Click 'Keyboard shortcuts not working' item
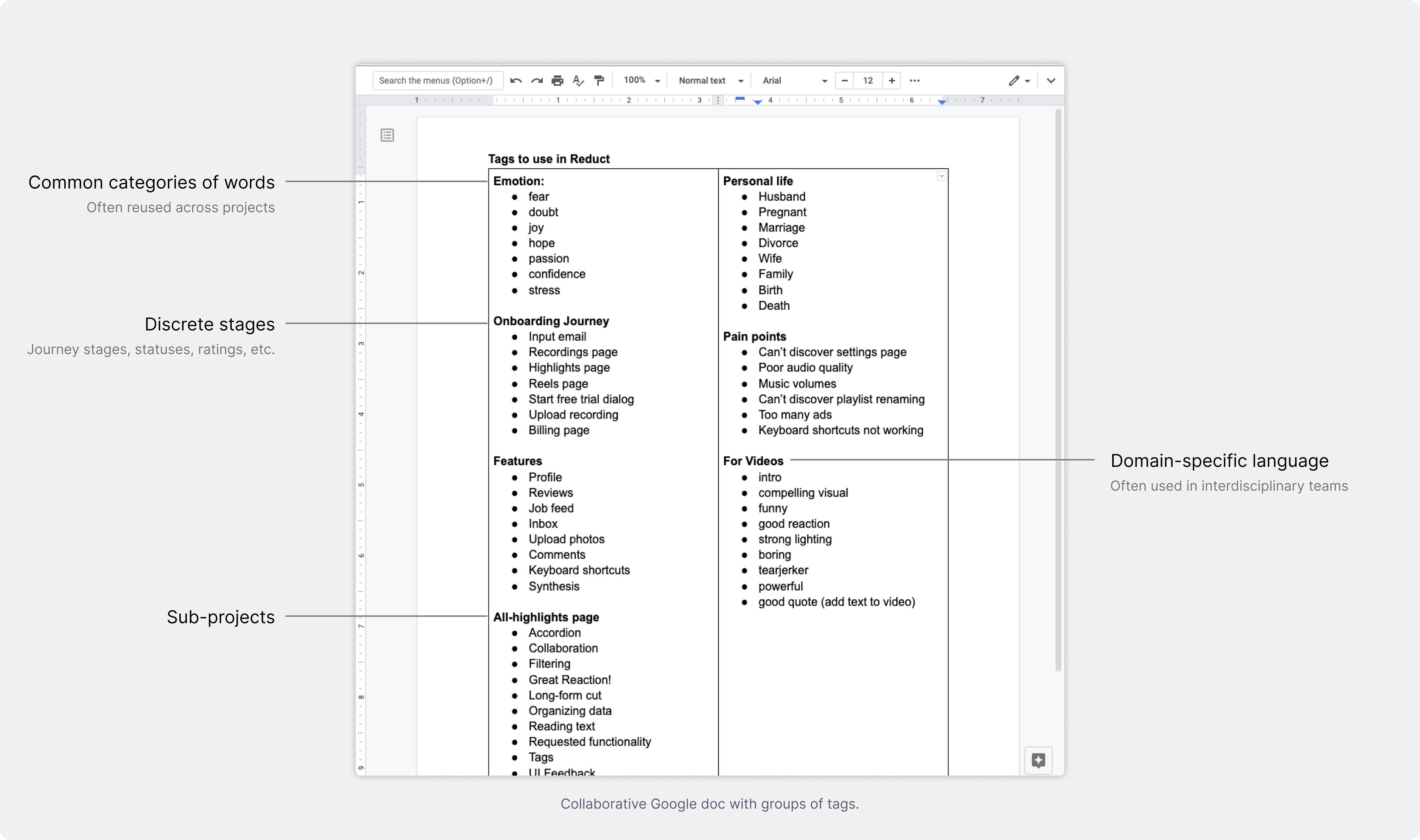This screenshot has width=1420, height=840. 841,430
